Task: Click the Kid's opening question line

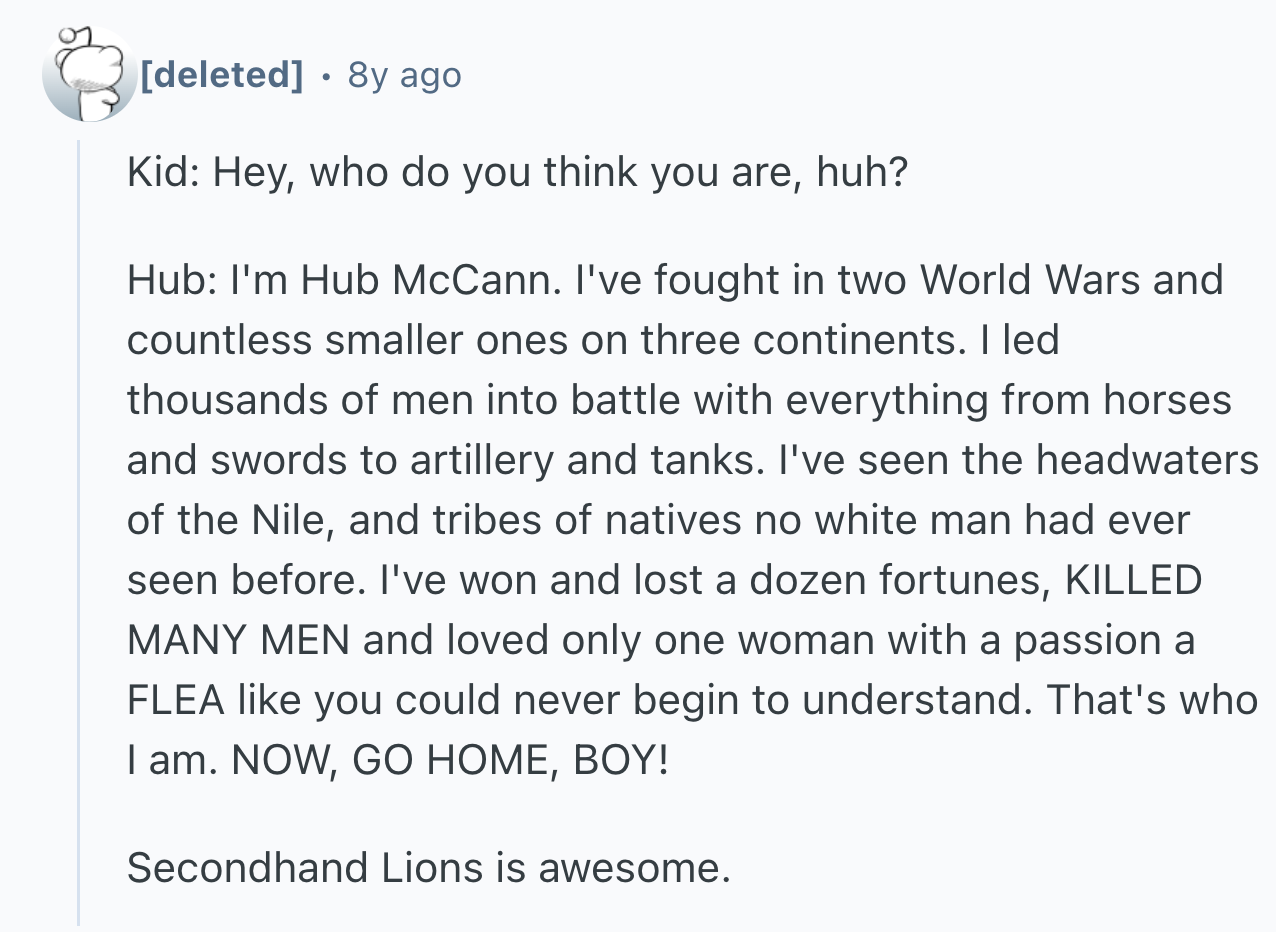Action: (517, 173)
